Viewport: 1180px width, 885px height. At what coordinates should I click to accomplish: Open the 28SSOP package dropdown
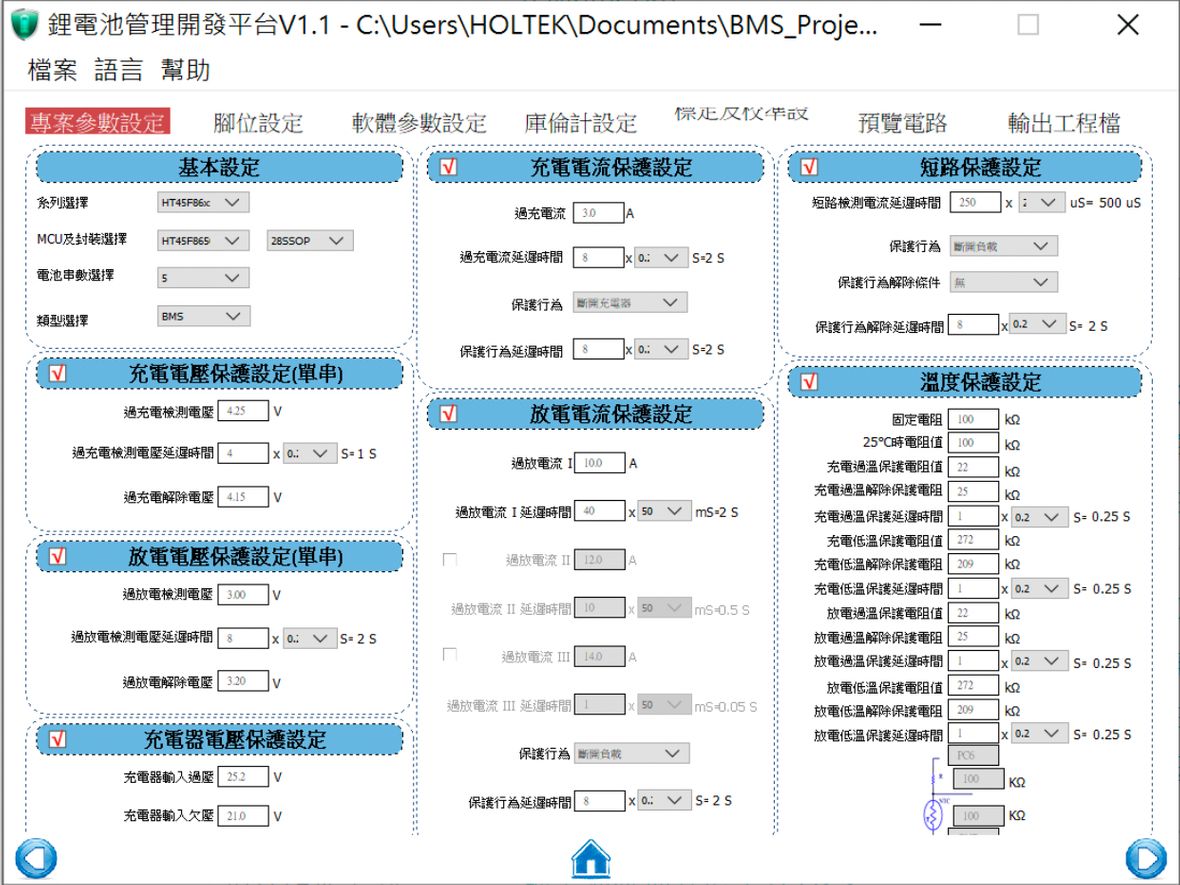pyautogui.click(x=309, y=241)
